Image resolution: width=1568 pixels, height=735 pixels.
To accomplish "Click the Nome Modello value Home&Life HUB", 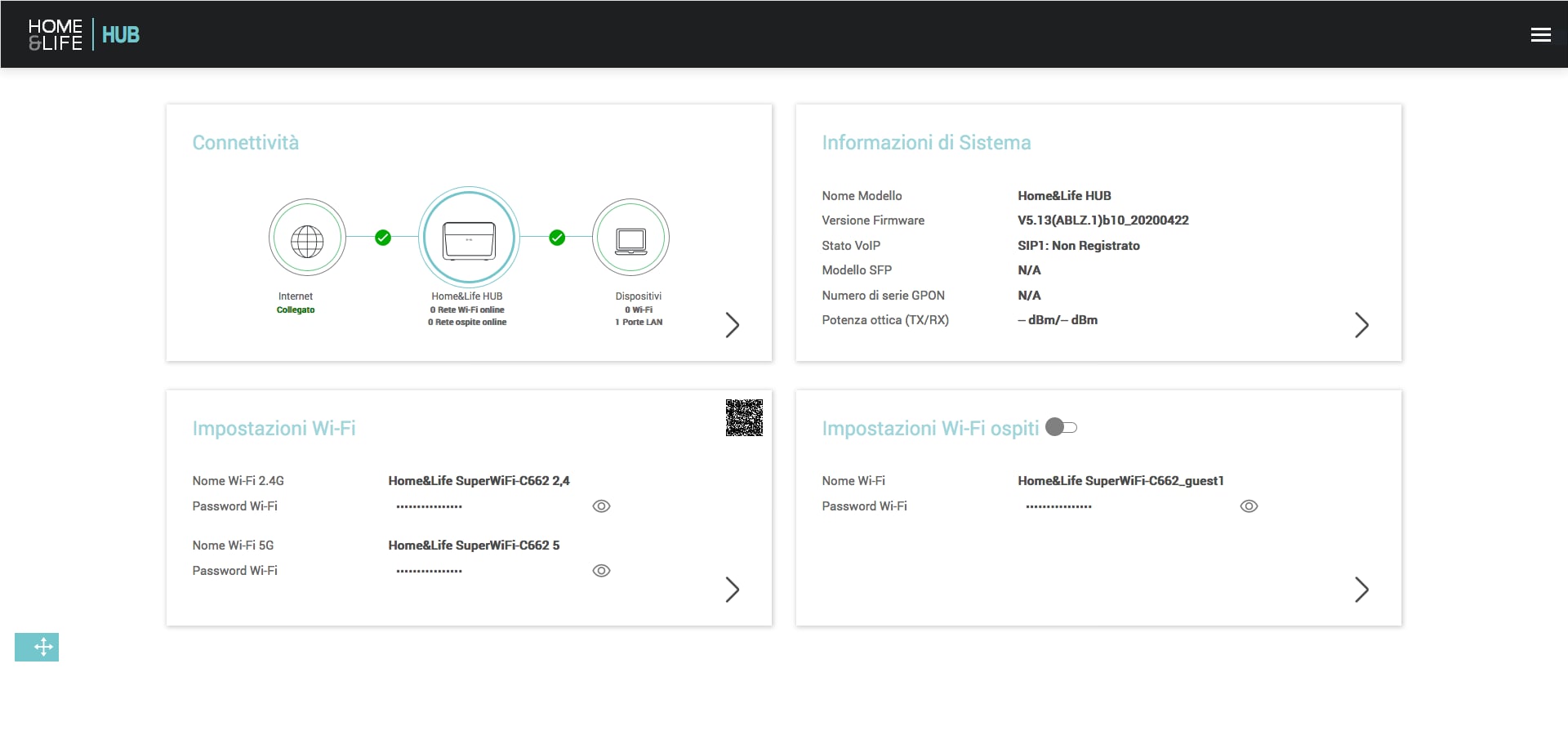I will pyautogui.click(x=1064, y=196).
